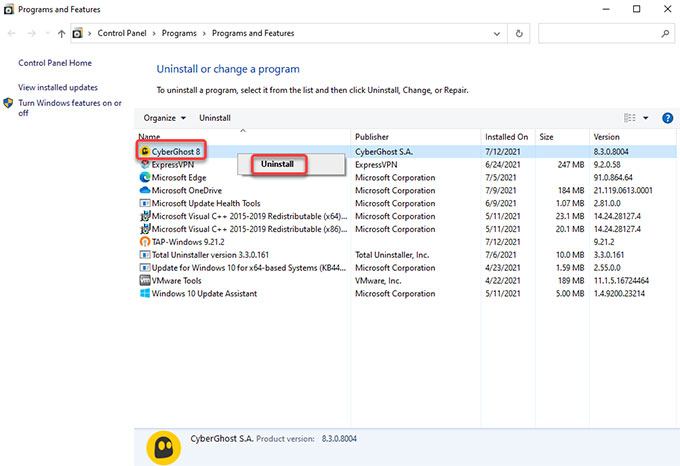Choose Uninstall from the context menu
Viewport: 680px width, 466px height.
278,164
